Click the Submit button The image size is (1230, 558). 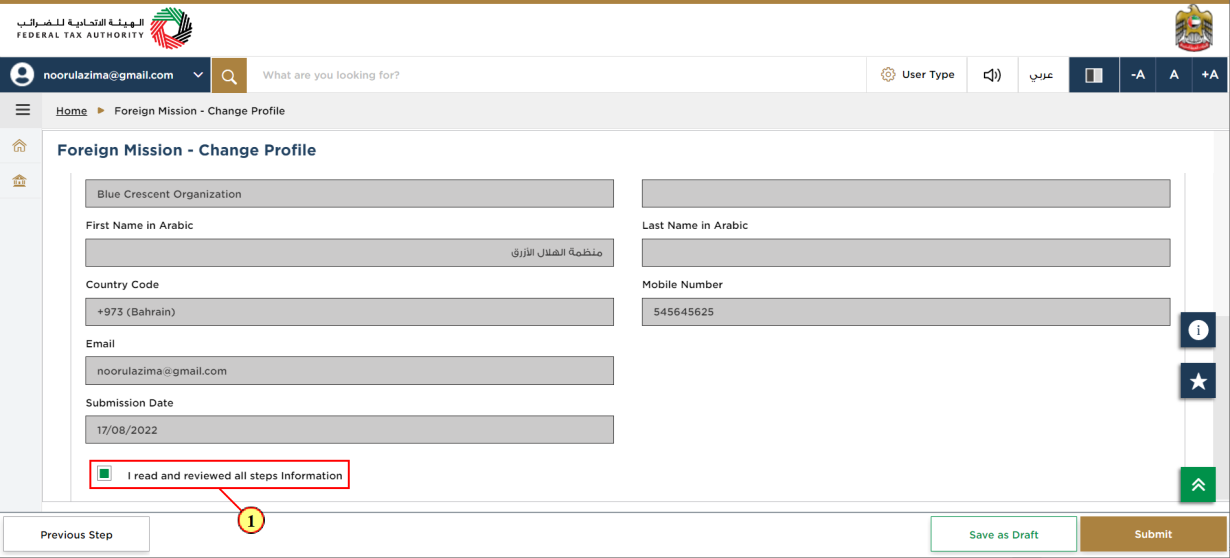click(1153, 534)
